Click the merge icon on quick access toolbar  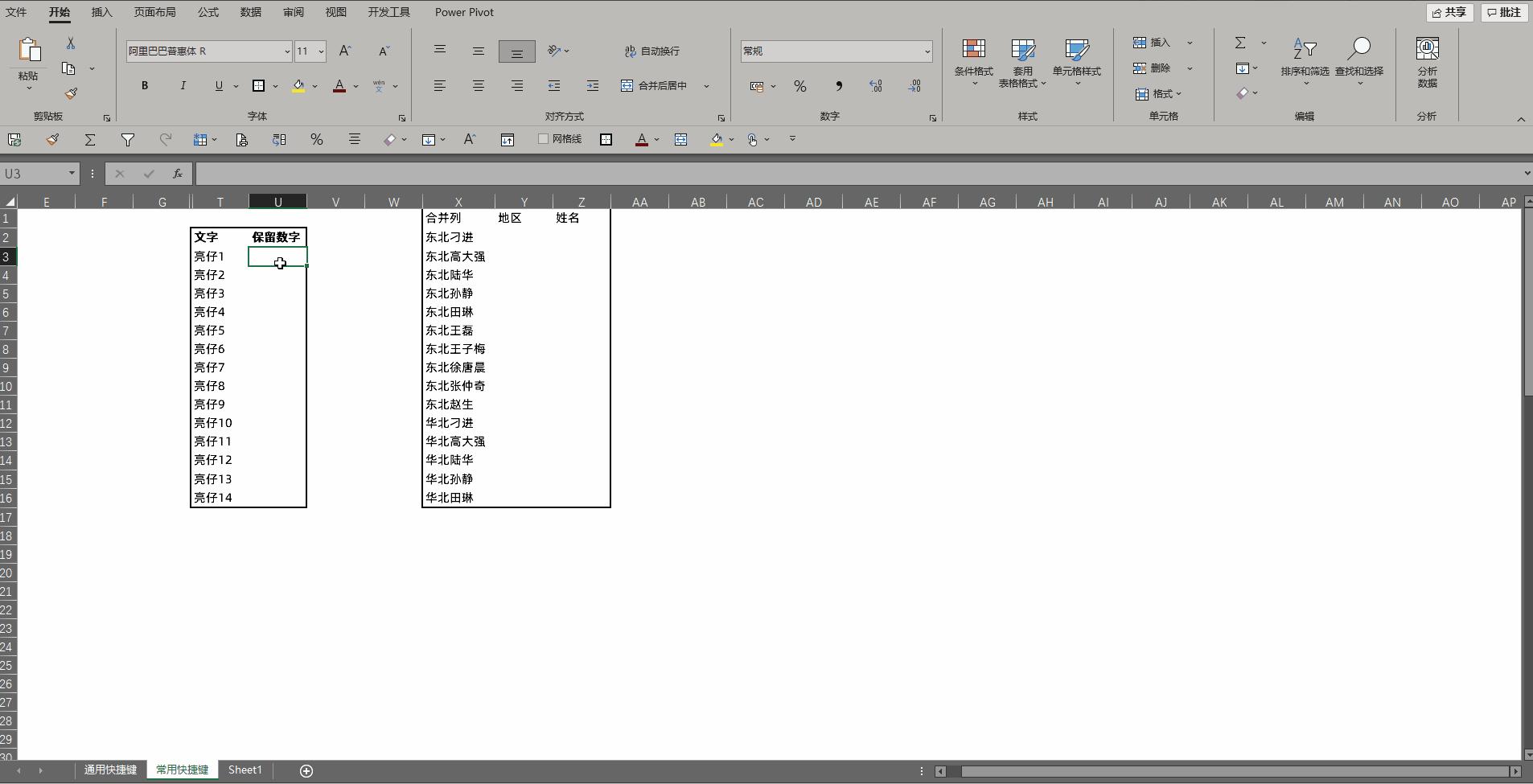pos(680,140)
